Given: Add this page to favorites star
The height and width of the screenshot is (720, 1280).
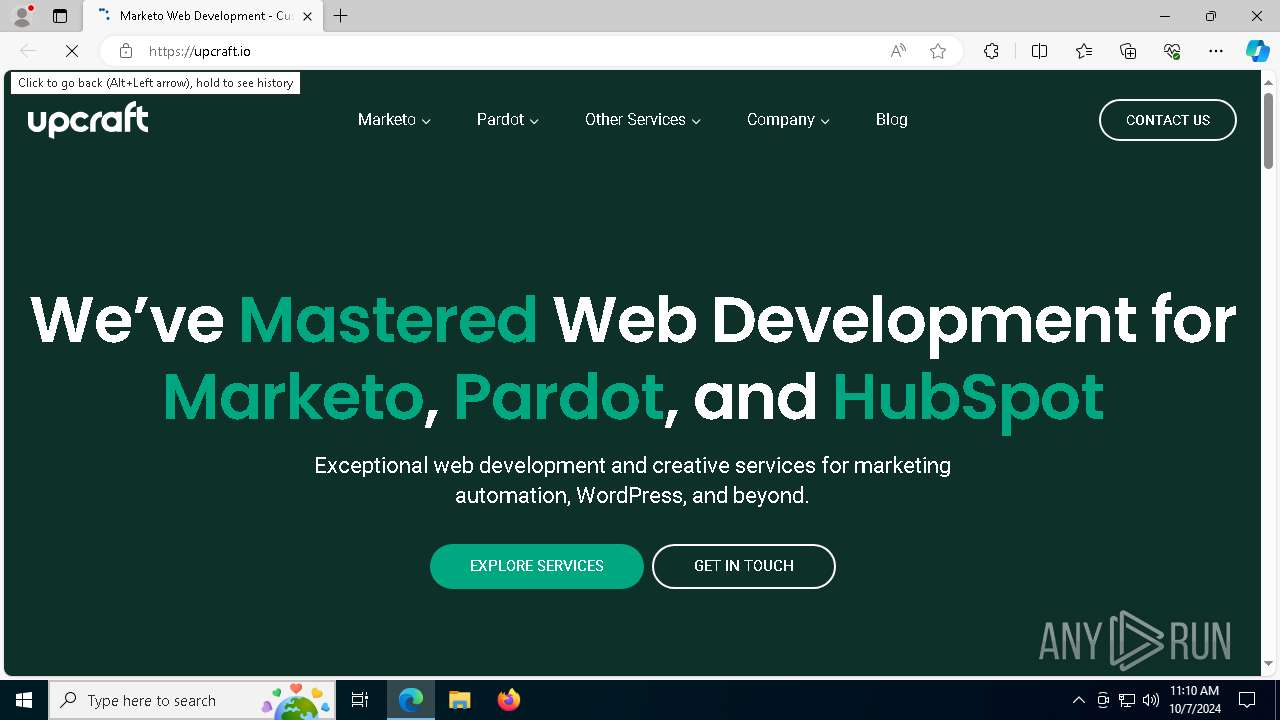Looking at the screenshot, I should (938, 51).
